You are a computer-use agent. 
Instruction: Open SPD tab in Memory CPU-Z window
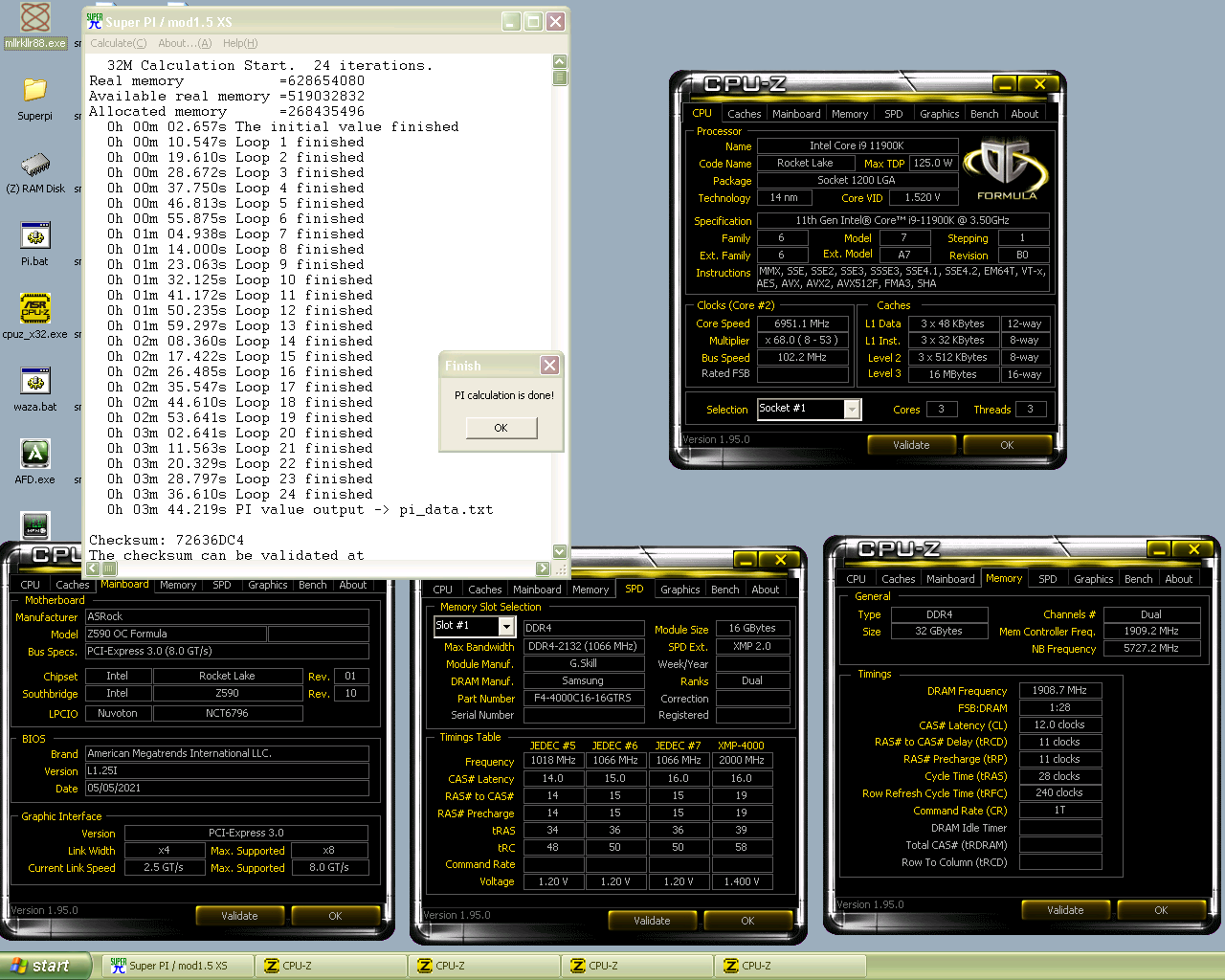click(x=1048, y=579)
